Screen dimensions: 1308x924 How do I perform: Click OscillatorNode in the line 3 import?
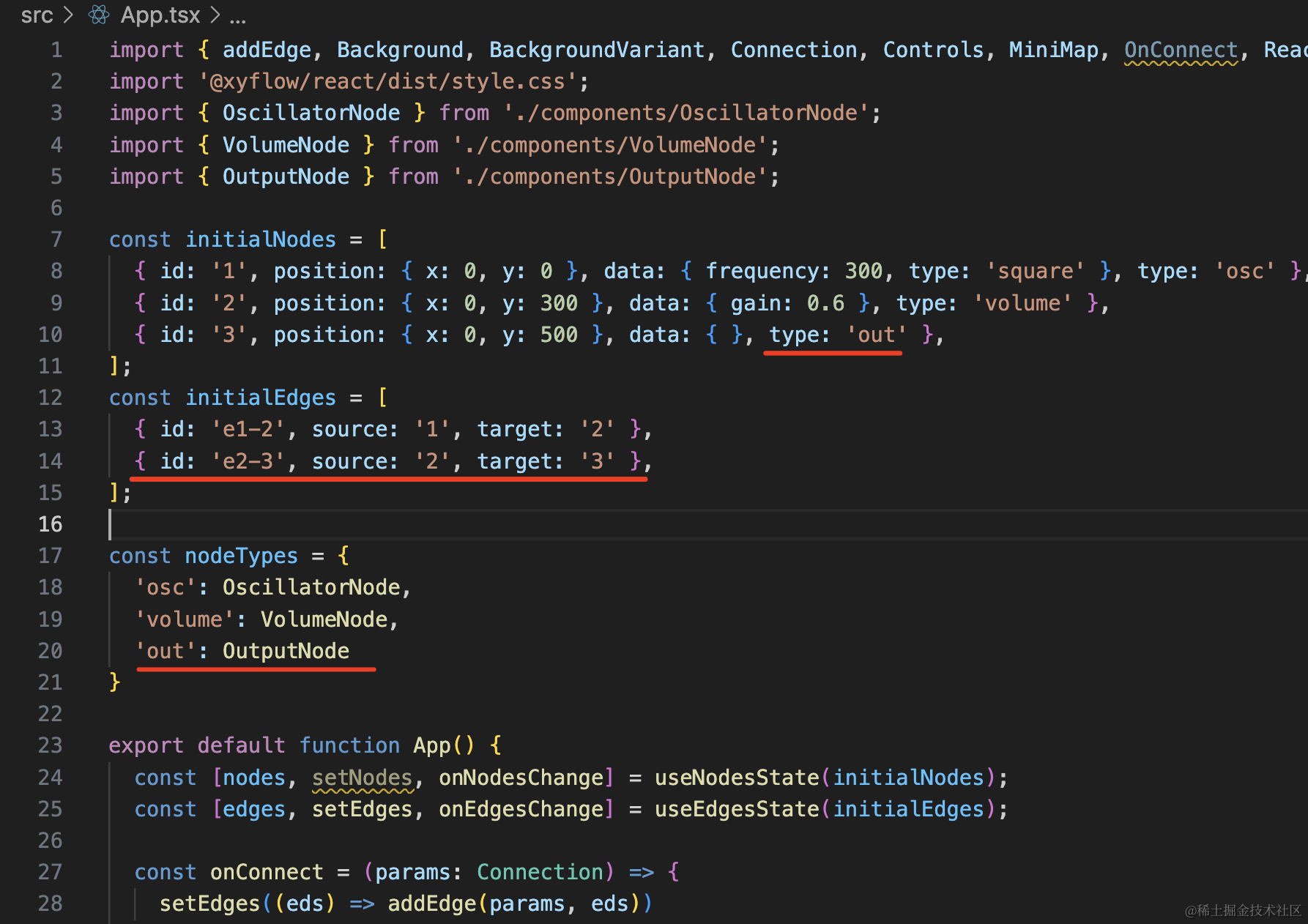(311, 113)
